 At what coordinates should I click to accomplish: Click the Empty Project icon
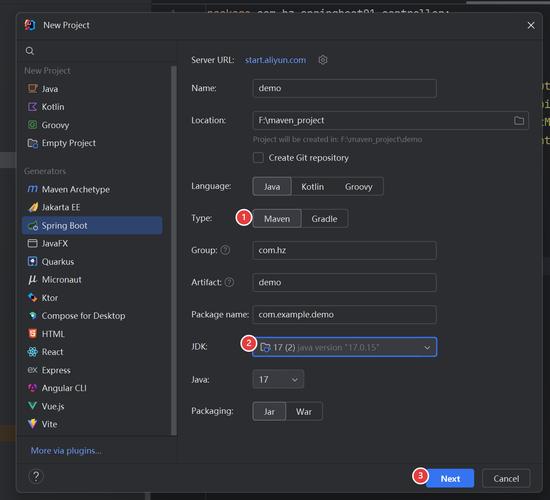33,143
